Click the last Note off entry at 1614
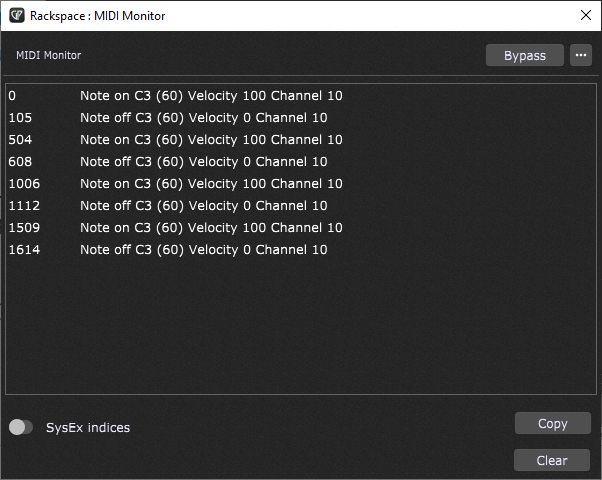Viewport: 602px width, 480px height. click(x=203, y=250)
